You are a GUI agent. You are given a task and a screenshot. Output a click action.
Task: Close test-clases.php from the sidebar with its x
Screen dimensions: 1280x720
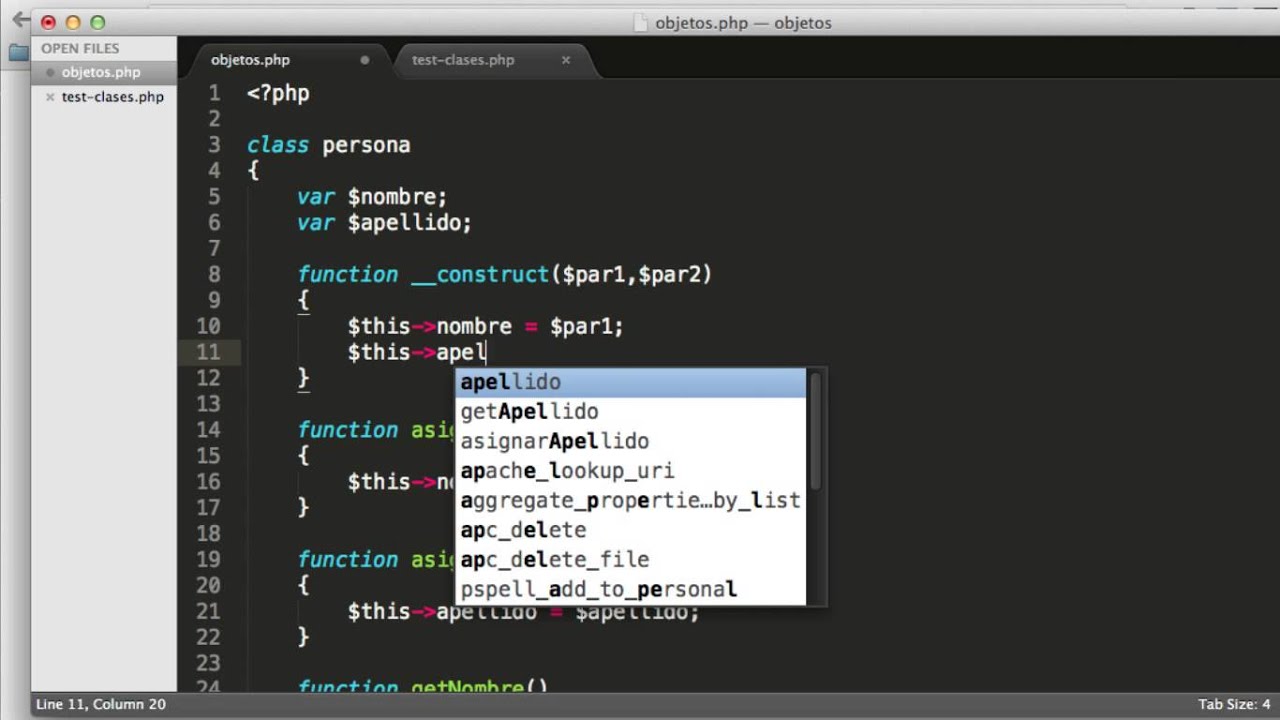(49, 96)
